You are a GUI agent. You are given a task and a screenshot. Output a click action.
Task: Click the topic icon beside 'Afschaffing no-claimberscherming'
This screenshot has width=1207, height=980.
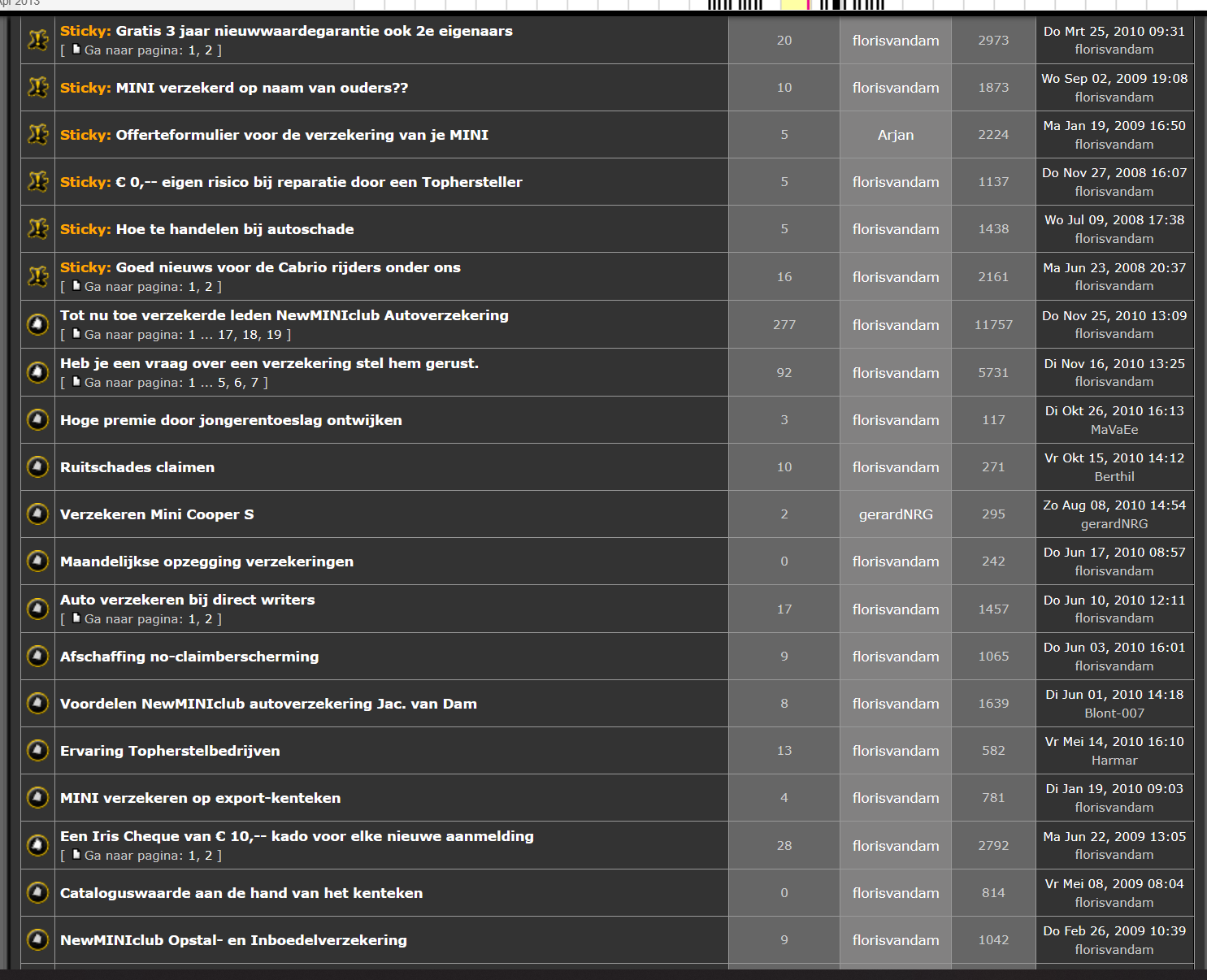tap(37, 656)
